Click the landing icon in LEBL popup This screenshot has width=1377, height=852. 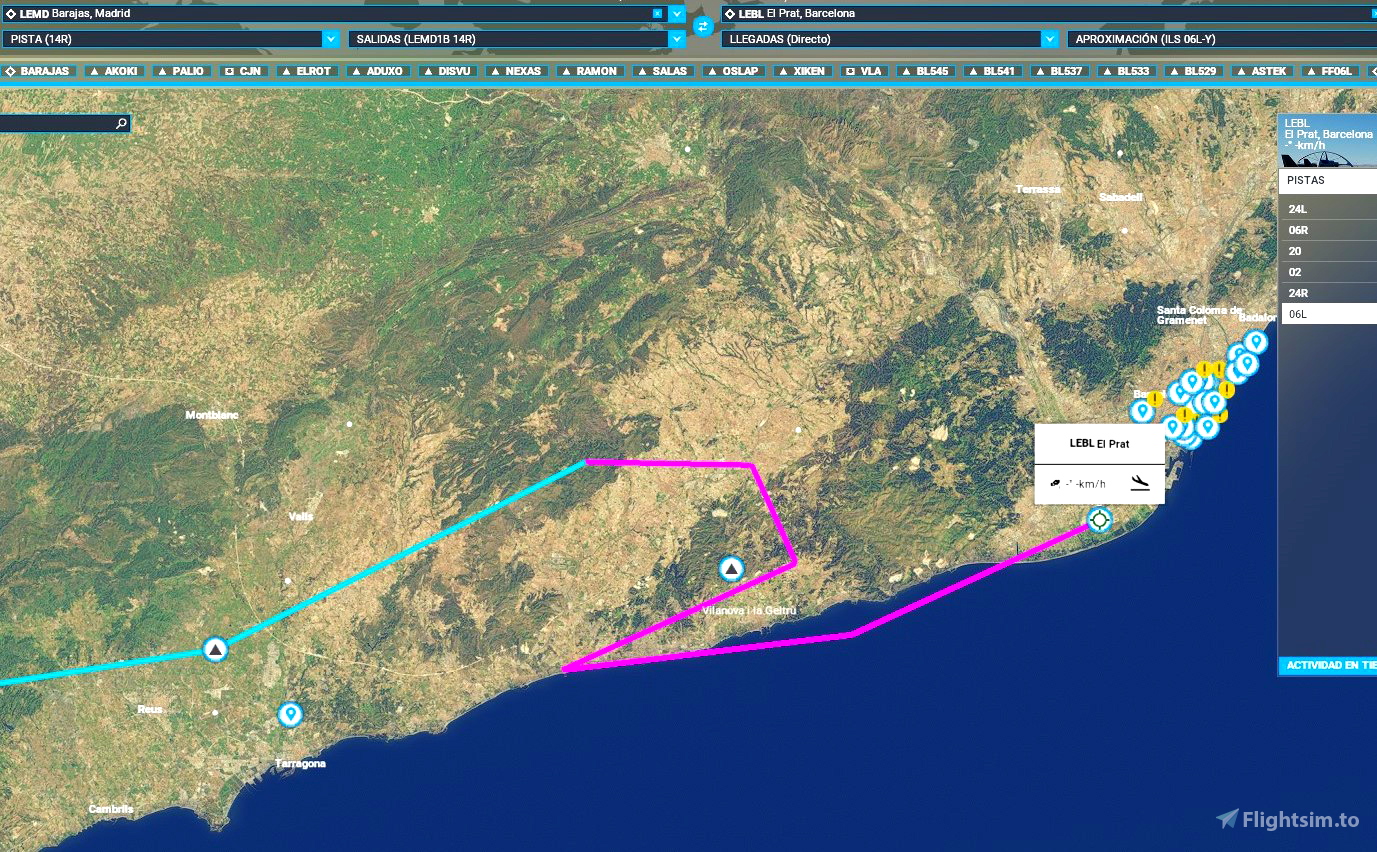1139,484
